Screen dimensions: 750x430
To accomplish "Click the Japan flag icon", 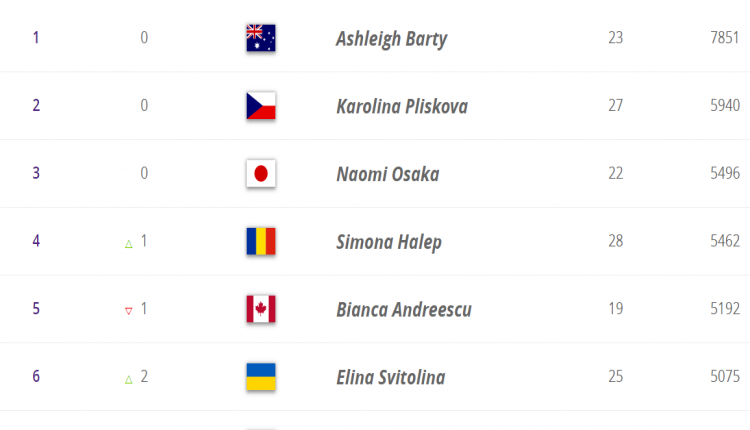I will click(x=261, y=173).
